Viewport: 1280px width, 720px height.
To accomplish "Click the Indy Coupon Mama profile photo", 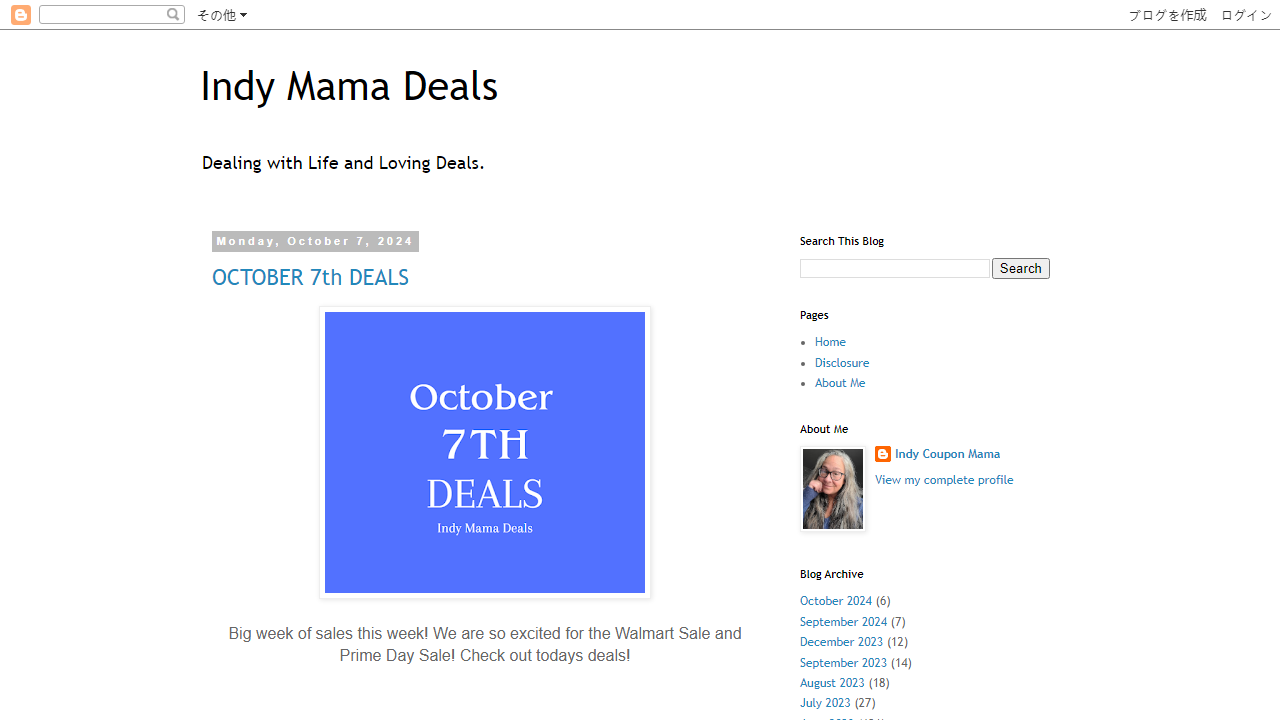I will coord(832,489).
